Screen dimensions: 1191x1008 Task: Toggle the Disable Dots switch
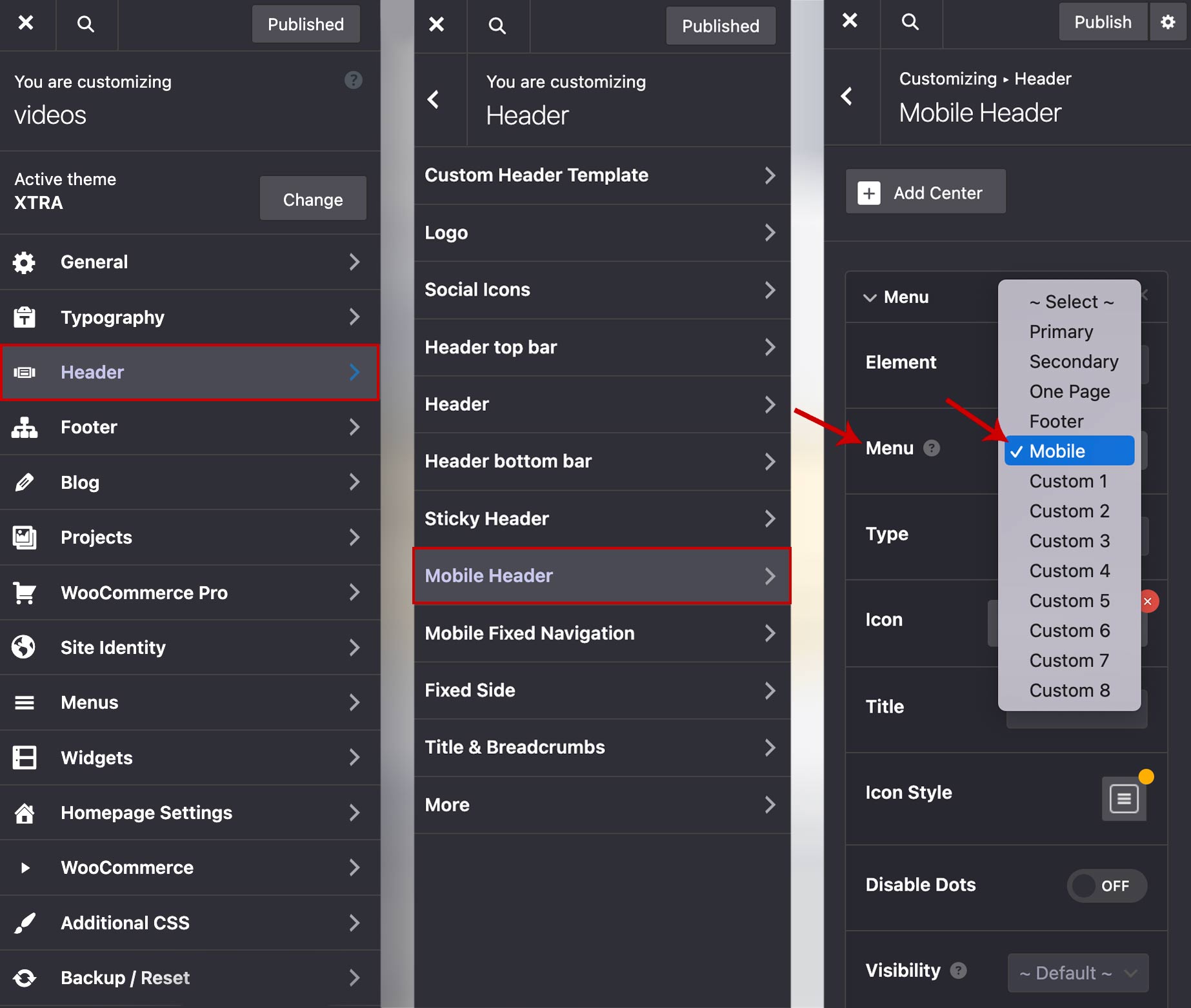pos(1106,885)
